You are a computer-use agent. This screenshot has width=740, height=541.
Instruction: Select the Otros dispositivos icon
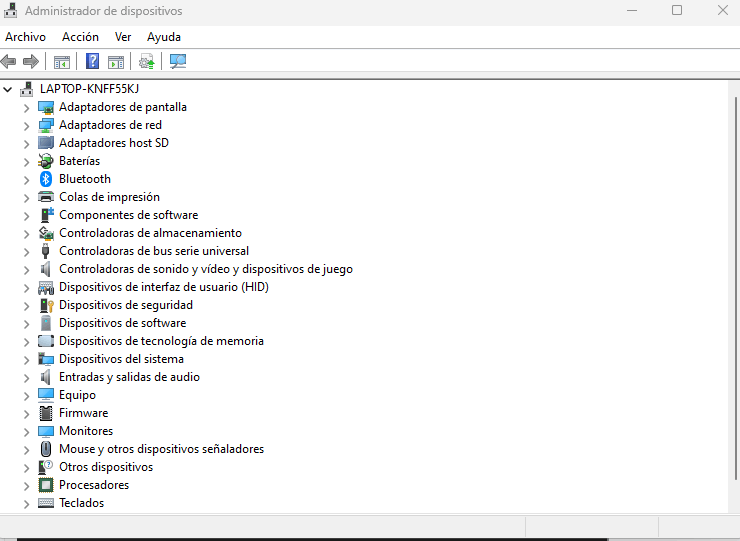46,467
